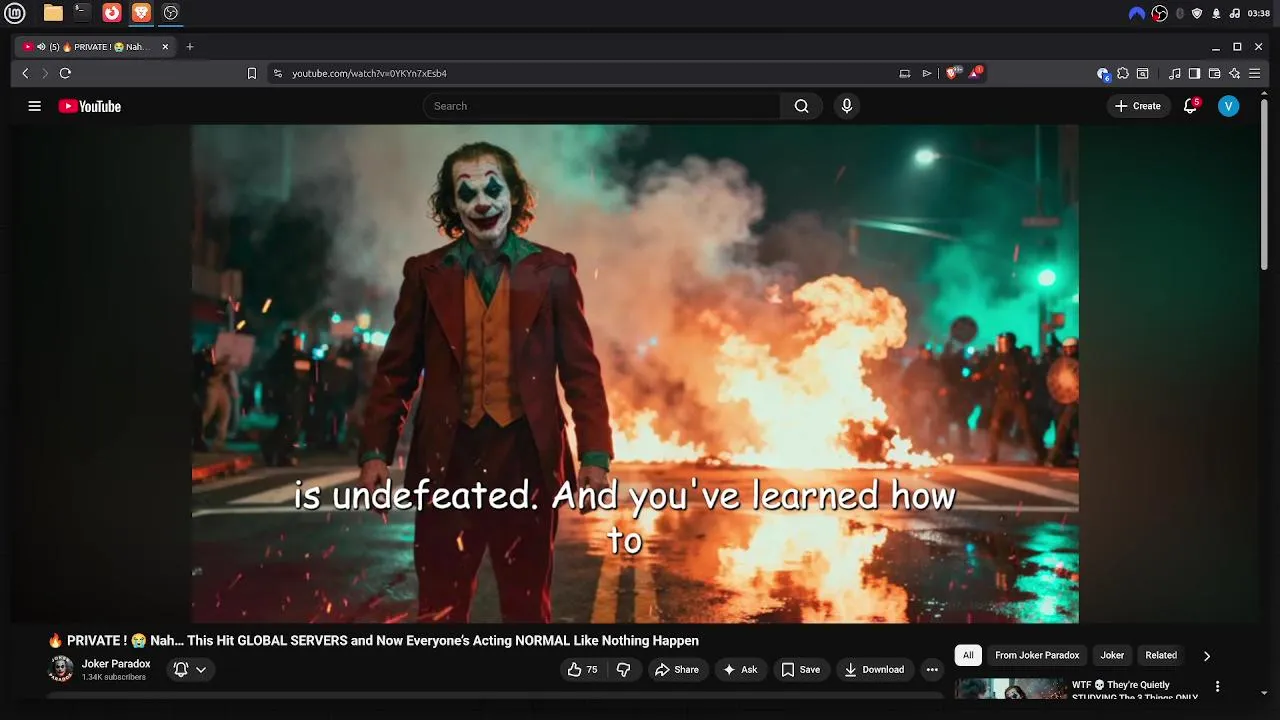This screenshot has width=1280, height=720.
Task: Open the shield security tray icon
Action: 1197,13
